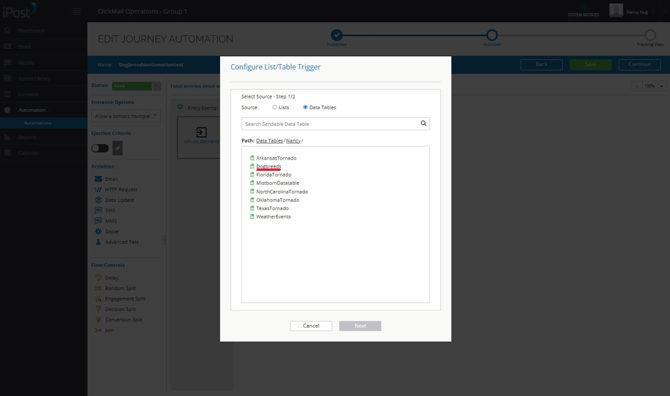Select the WeatherEvents data table
The height and width of the screenshot is (396, 670).
click(x=273, y=217)
